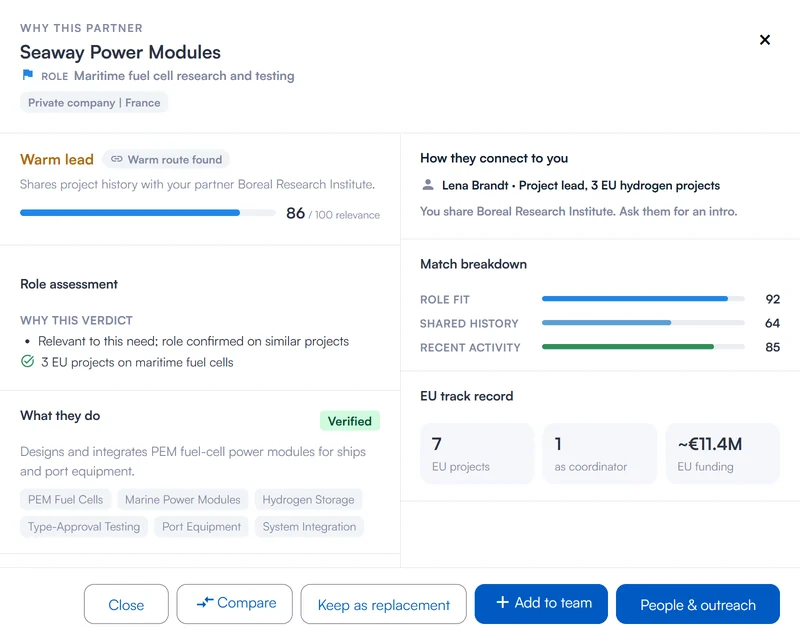The width and height of the screenshot is (800, 640).
Task: Click the green checkmark beside 3 EU projects
Action: [x=28, y=362]
